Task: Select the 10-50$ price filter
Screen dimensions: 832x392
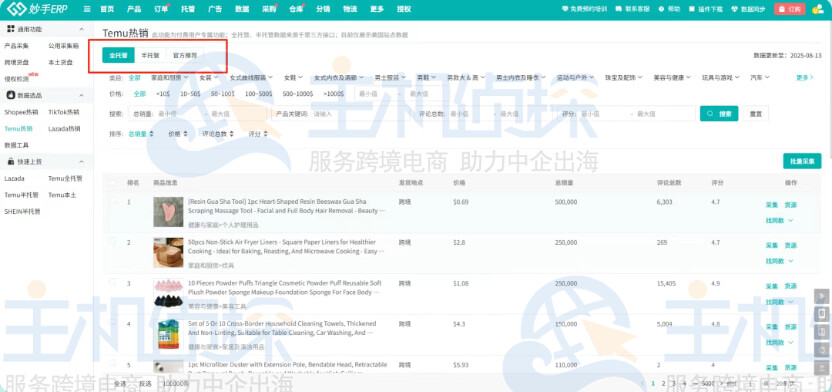Action: coord(190,93)
